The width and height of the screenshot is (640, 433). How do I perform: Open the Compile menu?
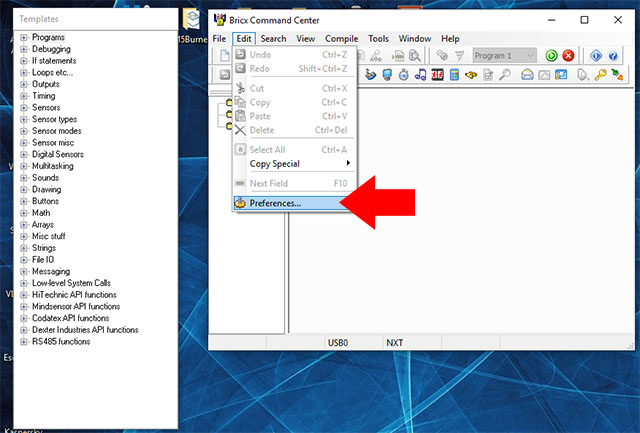click(341, 38)
